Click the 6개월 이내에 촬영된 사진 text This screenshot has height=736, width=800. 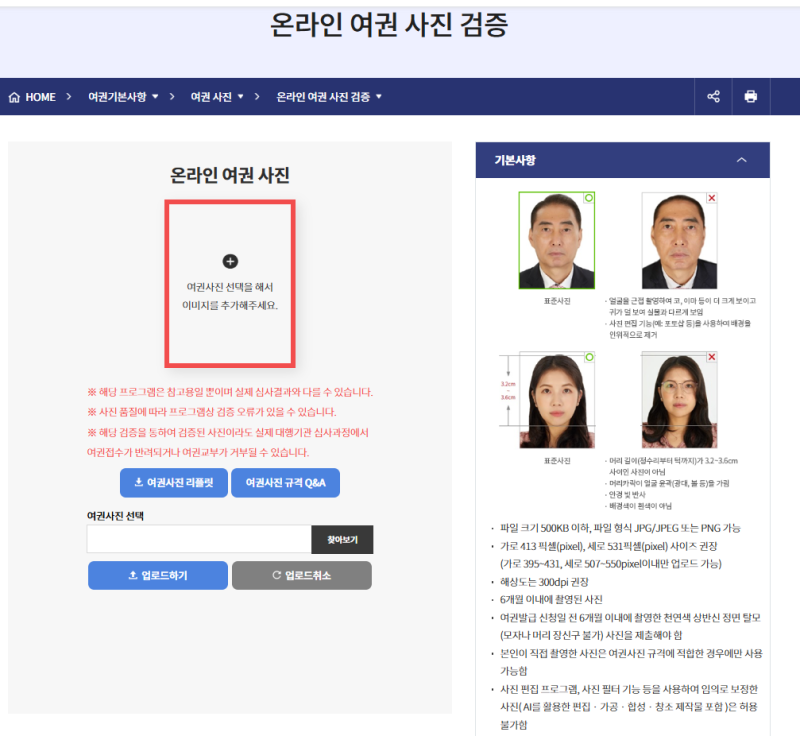(551, 599)
